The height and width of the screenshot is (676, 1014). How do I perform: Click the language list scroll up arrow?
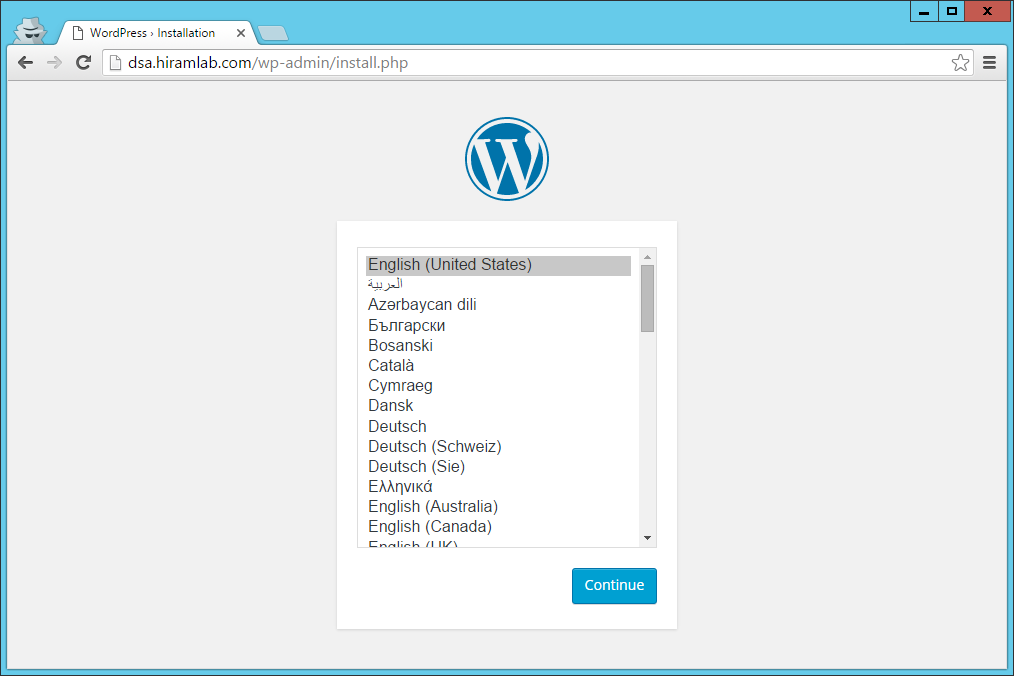point(647,257)
